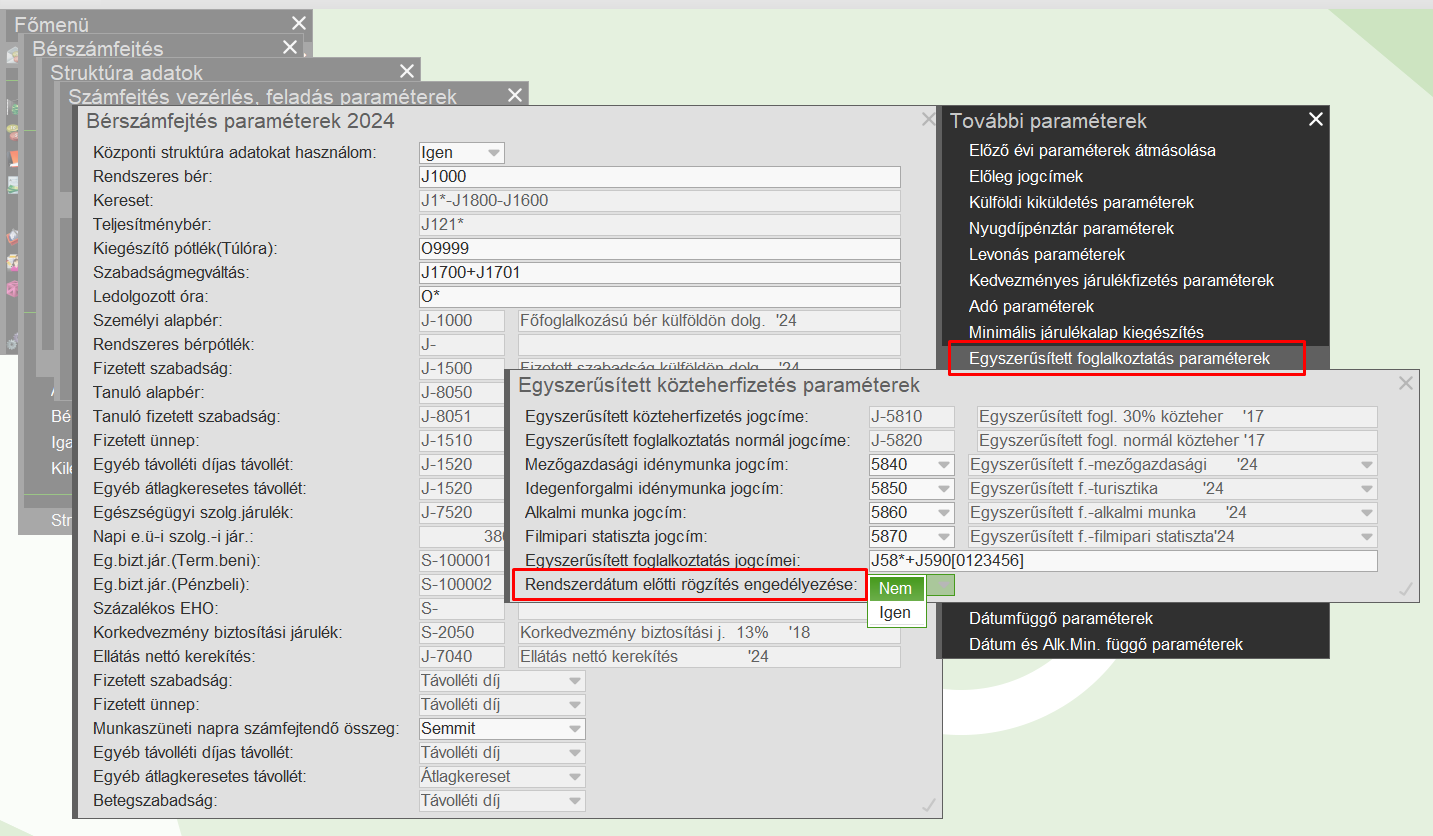Viewport: 1433px width, 836px height.
Task: Close the További paraméterek panel
Action: (x=1315, y=120)
